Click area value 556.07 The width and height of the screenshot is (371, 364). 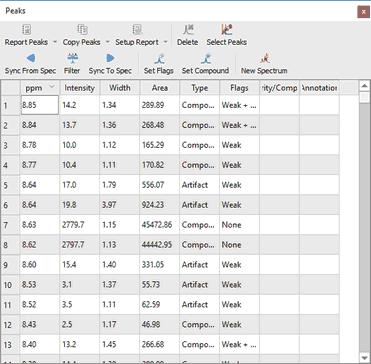click(x=153, y=185)
